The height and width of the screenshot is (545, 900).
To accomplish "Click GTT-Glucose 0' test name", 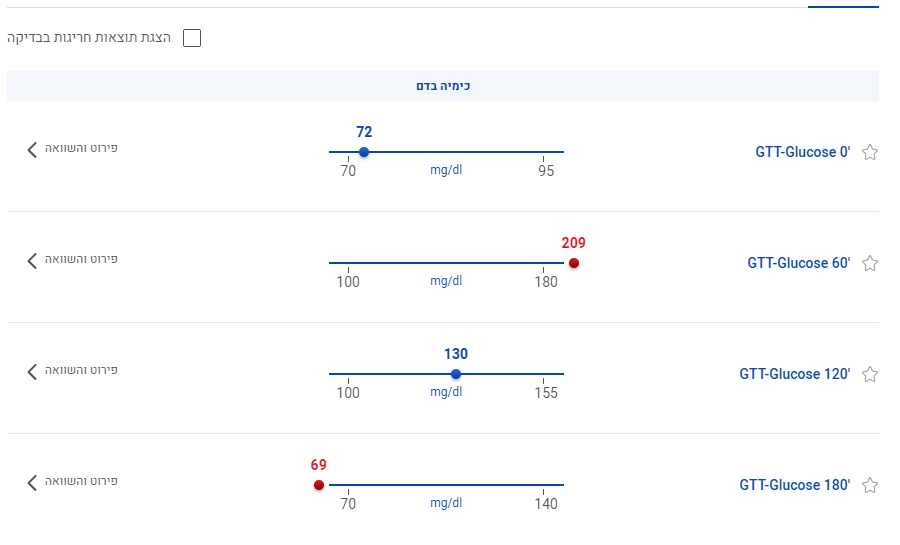I will pos(802,152).
